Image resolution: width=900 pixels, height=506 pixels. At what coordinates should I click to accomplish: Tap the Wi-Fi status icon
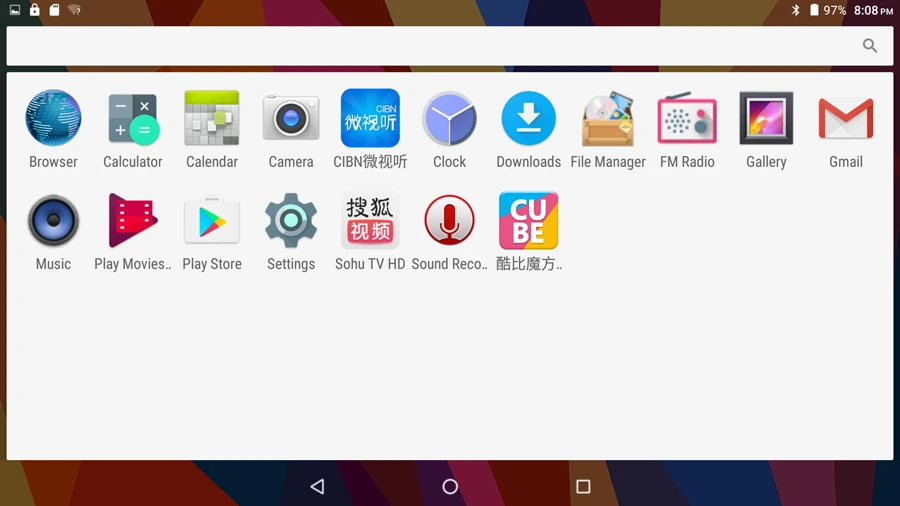point(74,10)
